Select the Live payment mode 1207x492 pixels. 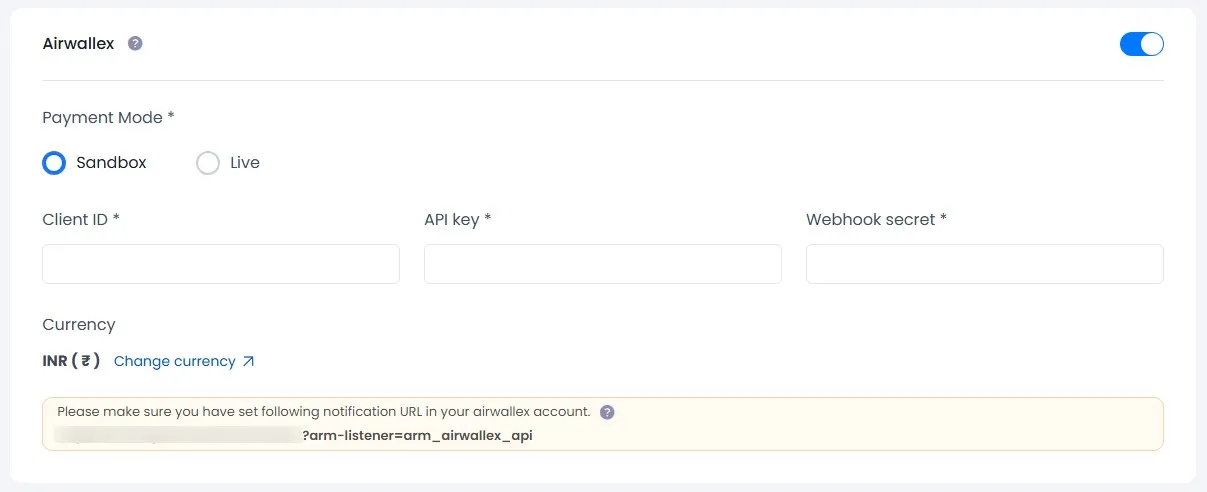(x=208, y=163)
